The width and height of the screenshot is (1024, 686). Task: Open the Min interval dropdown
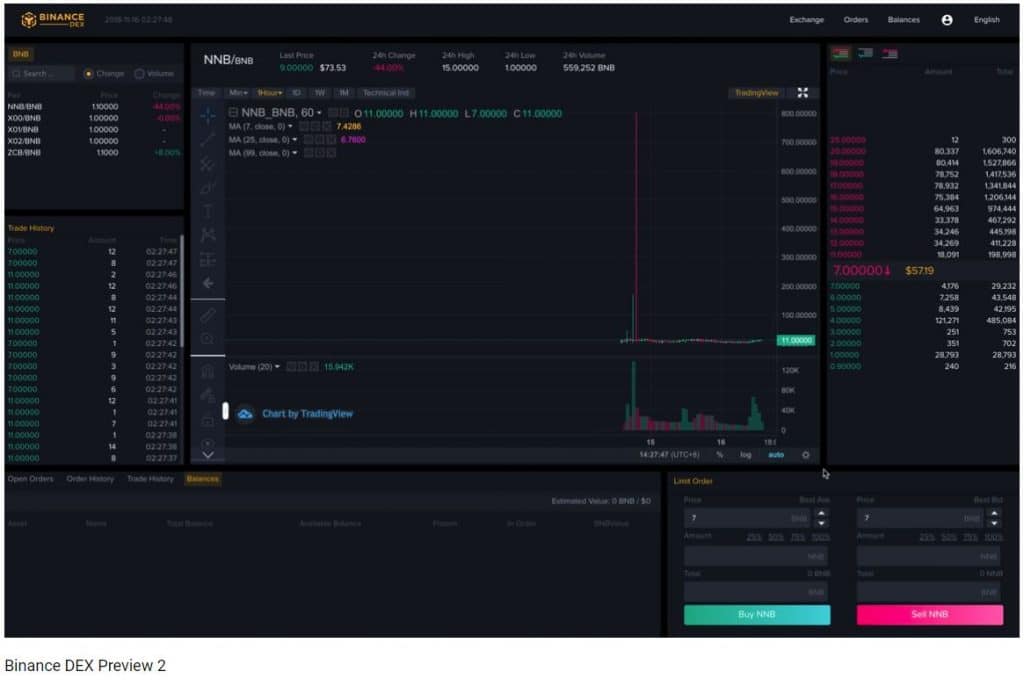pos(238,93)
